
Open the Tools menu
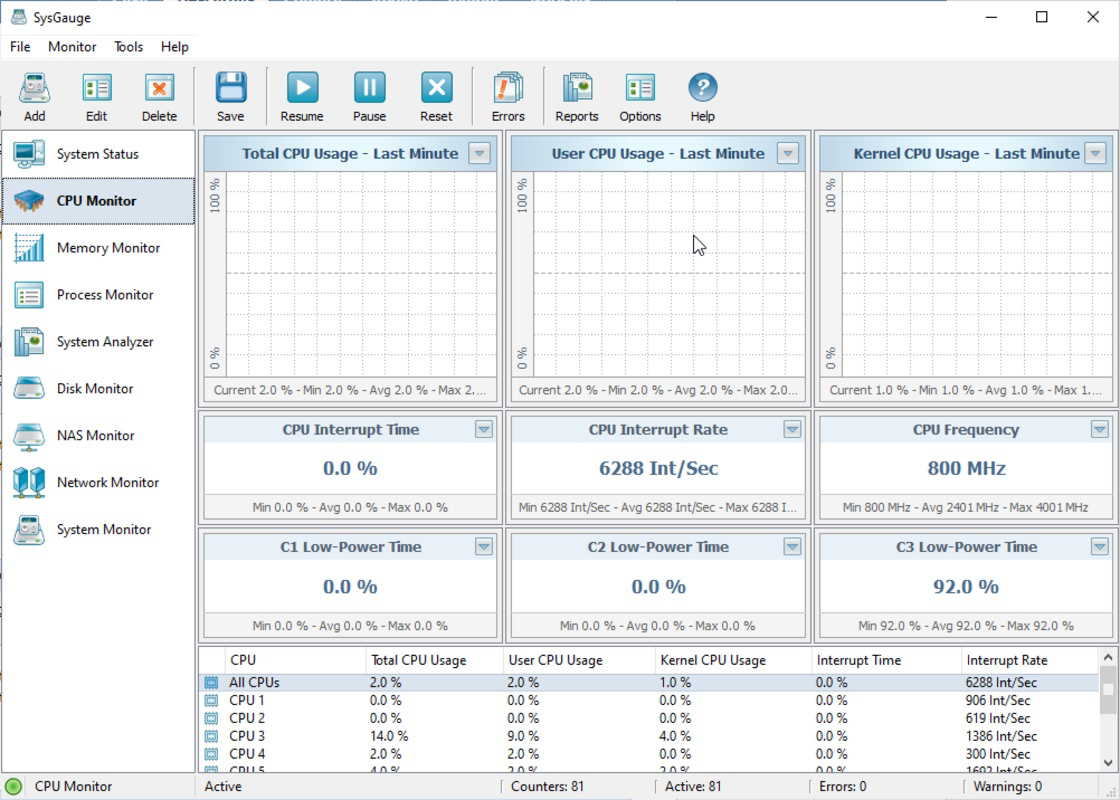point(129,47)
